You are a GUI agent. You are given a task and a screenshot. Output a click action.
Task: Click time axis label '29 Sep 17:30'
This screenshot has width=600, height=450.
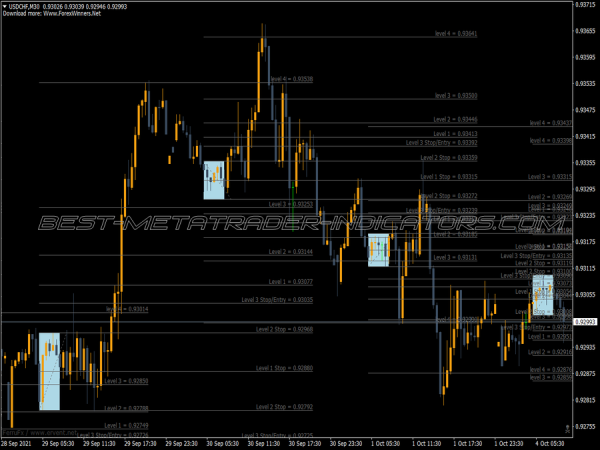tap(140, 444)
